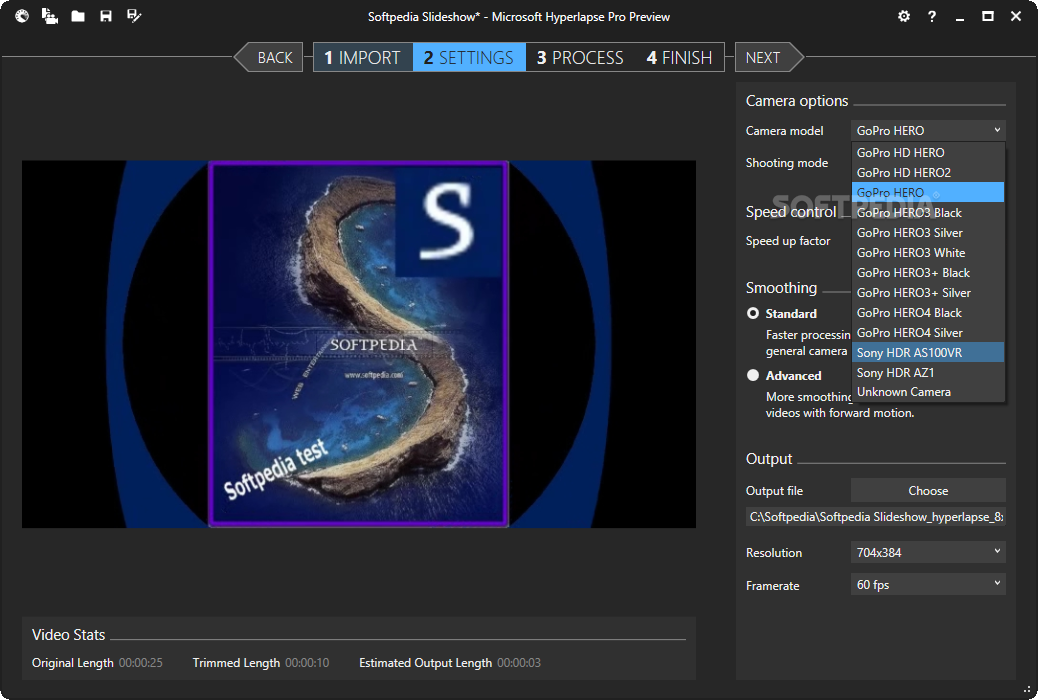Select GoPro HERO3+ Black option

(928, 272)
